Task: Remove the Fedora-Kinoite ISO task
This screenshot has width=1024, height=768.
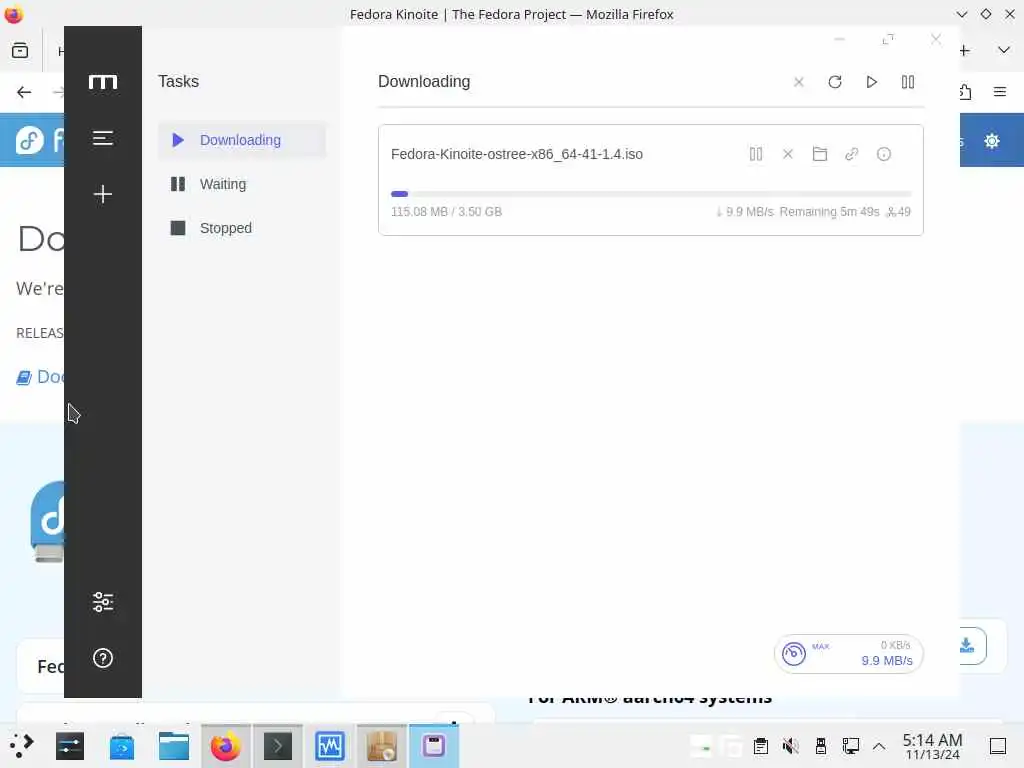Action: click(788, 154)
